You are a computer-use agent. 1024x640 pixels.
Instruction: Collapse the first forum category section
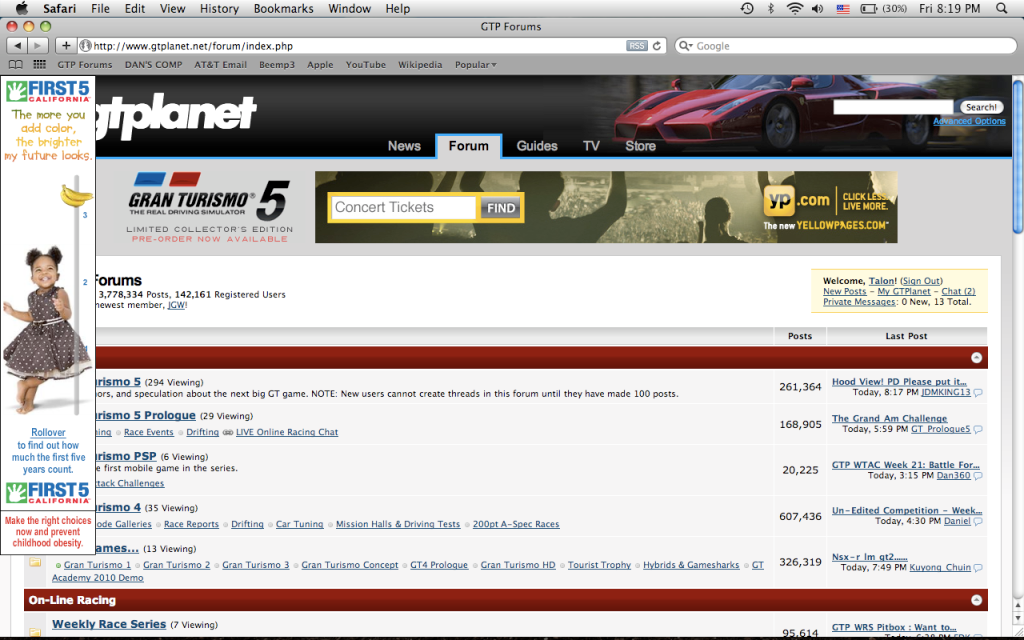[977, 357]
